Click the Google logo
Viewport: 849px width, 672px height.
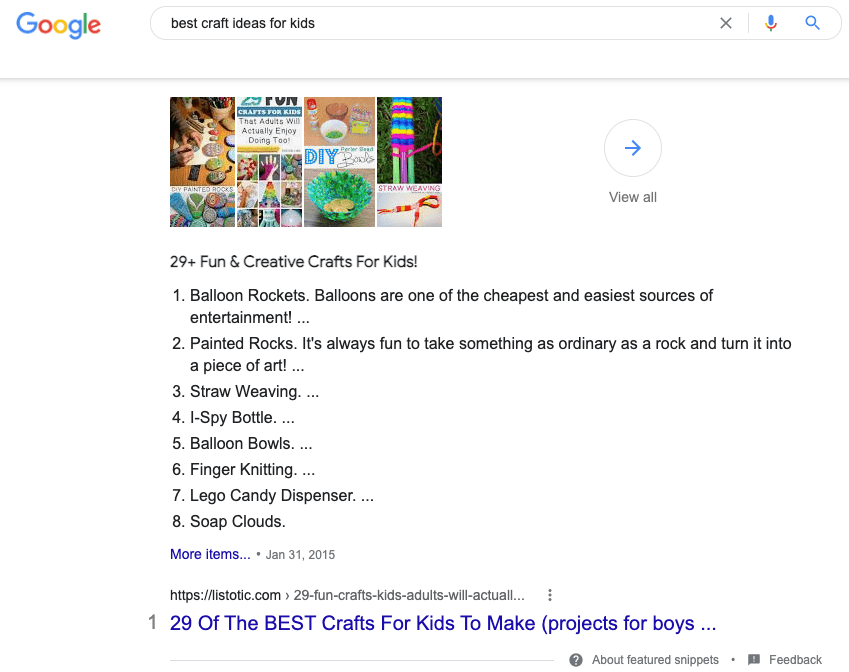58,25
